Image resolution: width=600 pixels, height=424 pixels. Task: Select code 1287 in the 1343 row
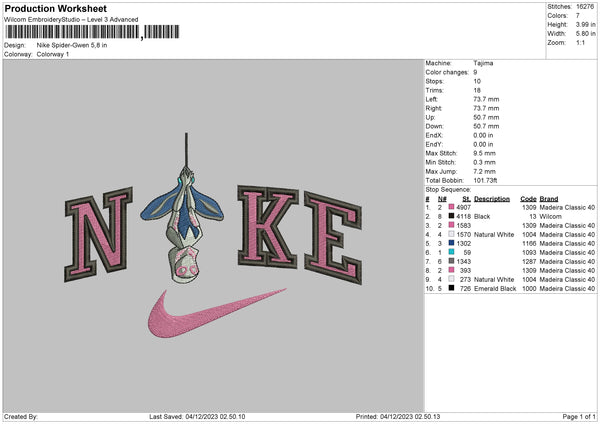click(x=529, y=261)
